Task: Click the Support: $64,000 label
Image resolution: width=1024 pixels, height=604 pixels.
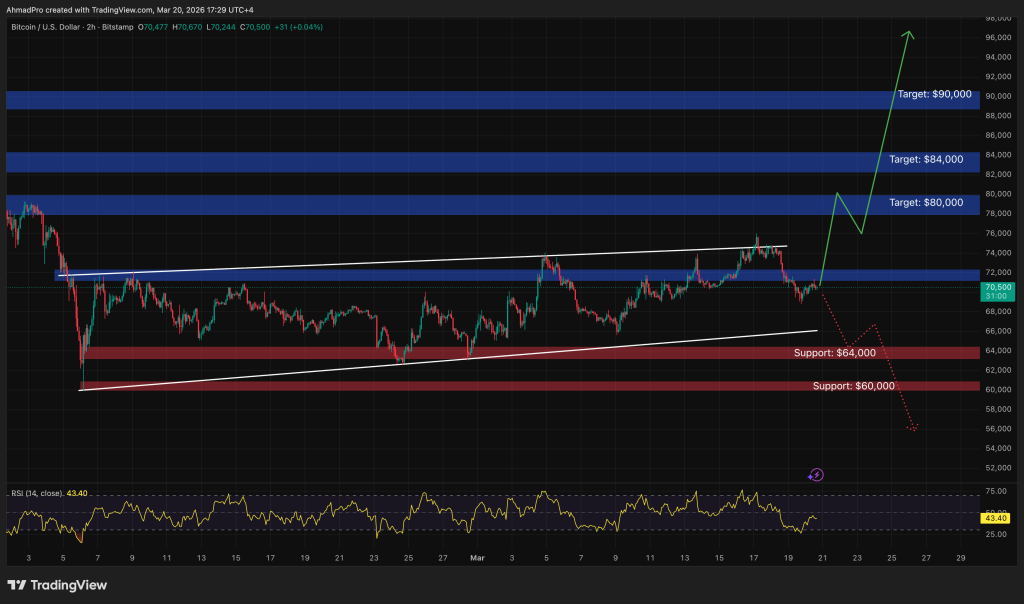Action: click(x=834, y=353)
